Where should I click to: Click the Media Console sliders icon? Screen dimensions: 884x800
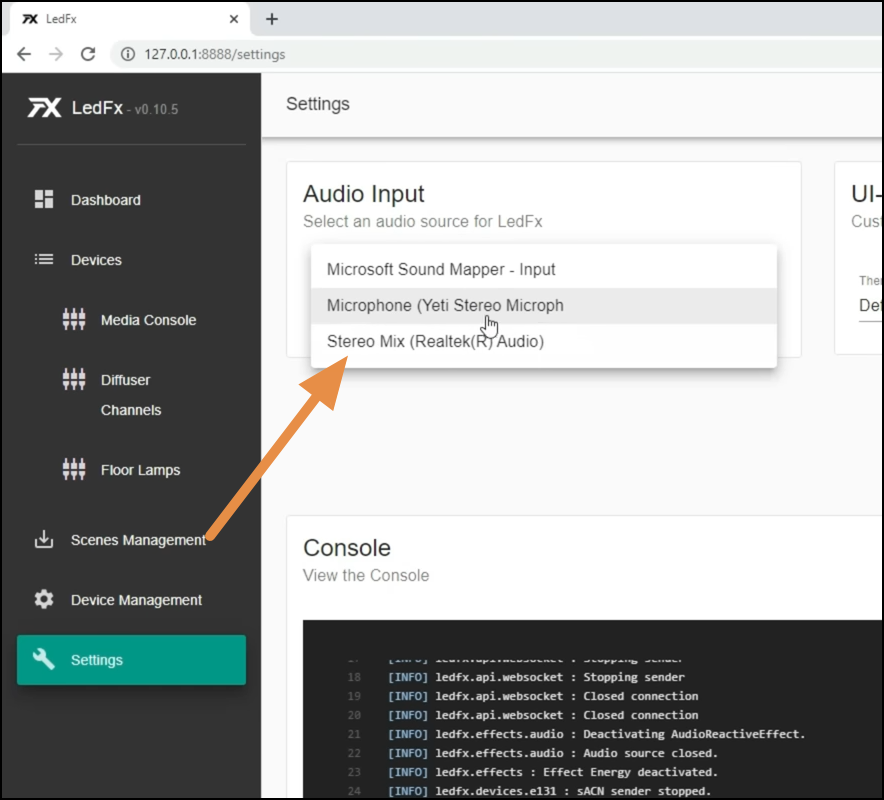click(74, 319)
